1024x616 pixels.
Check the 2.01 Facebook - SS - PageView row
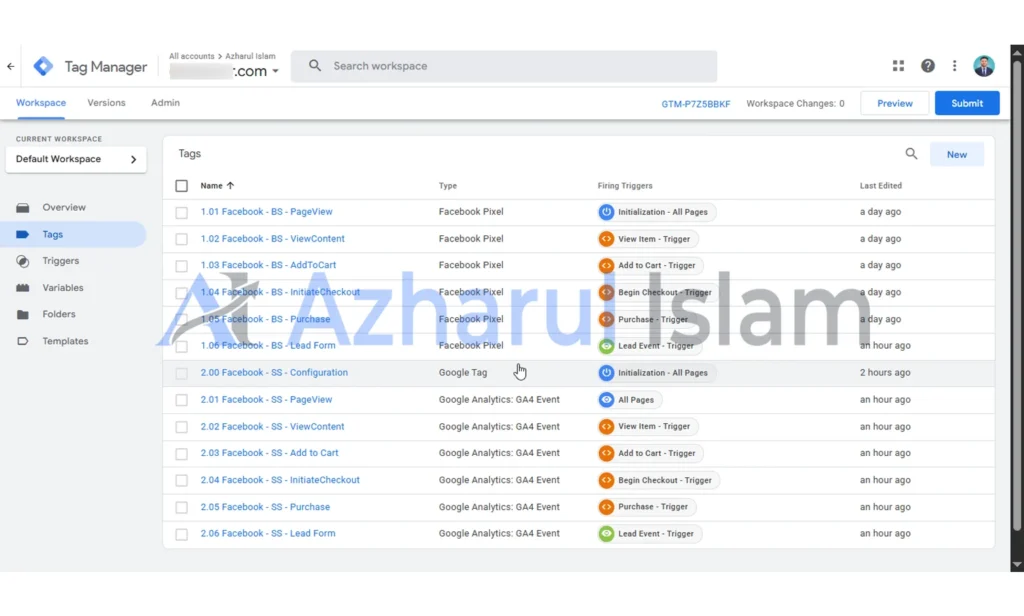tap(182, 400)
